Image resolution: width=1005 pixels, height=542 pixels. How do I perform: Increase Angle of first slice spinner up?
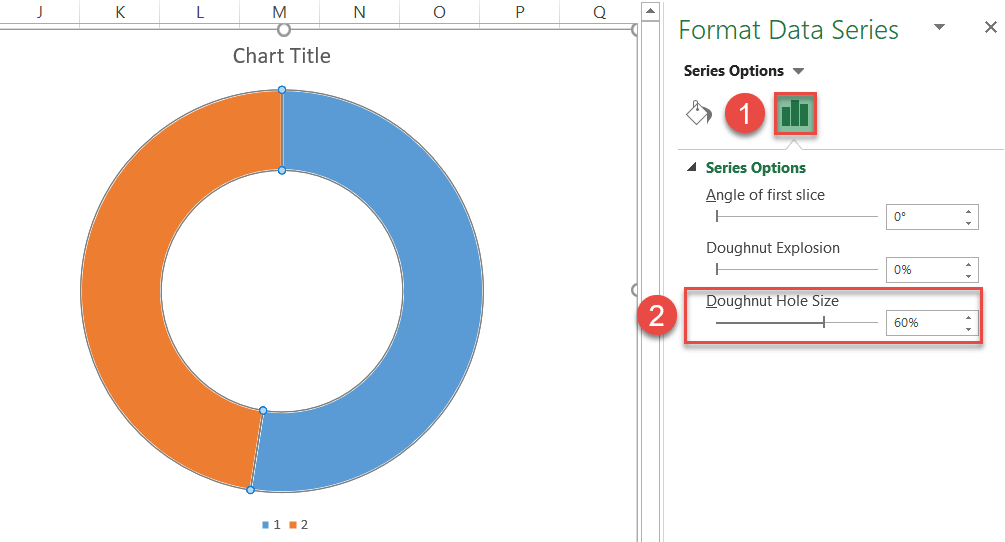point(968,211)
